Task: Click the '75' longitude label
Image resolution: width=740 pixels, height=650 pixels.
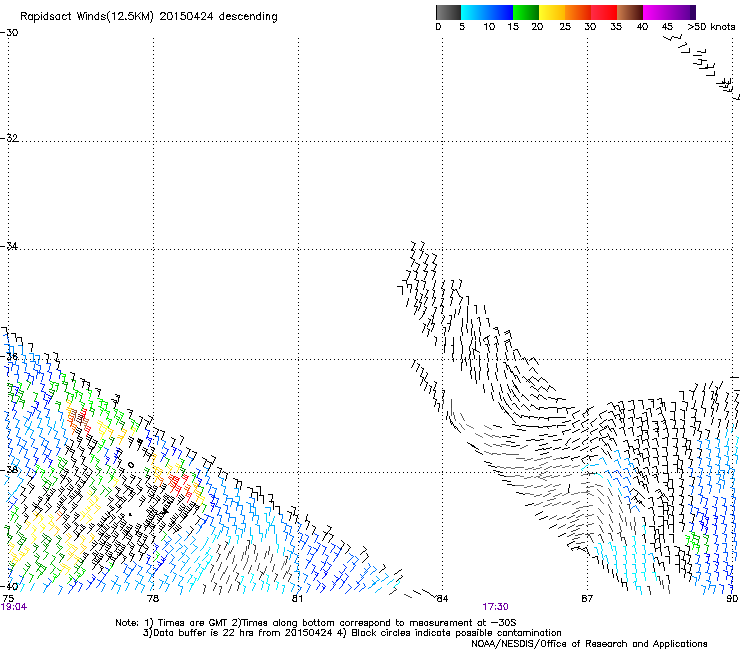Action: pyautogui.click(x=8, y=599)
